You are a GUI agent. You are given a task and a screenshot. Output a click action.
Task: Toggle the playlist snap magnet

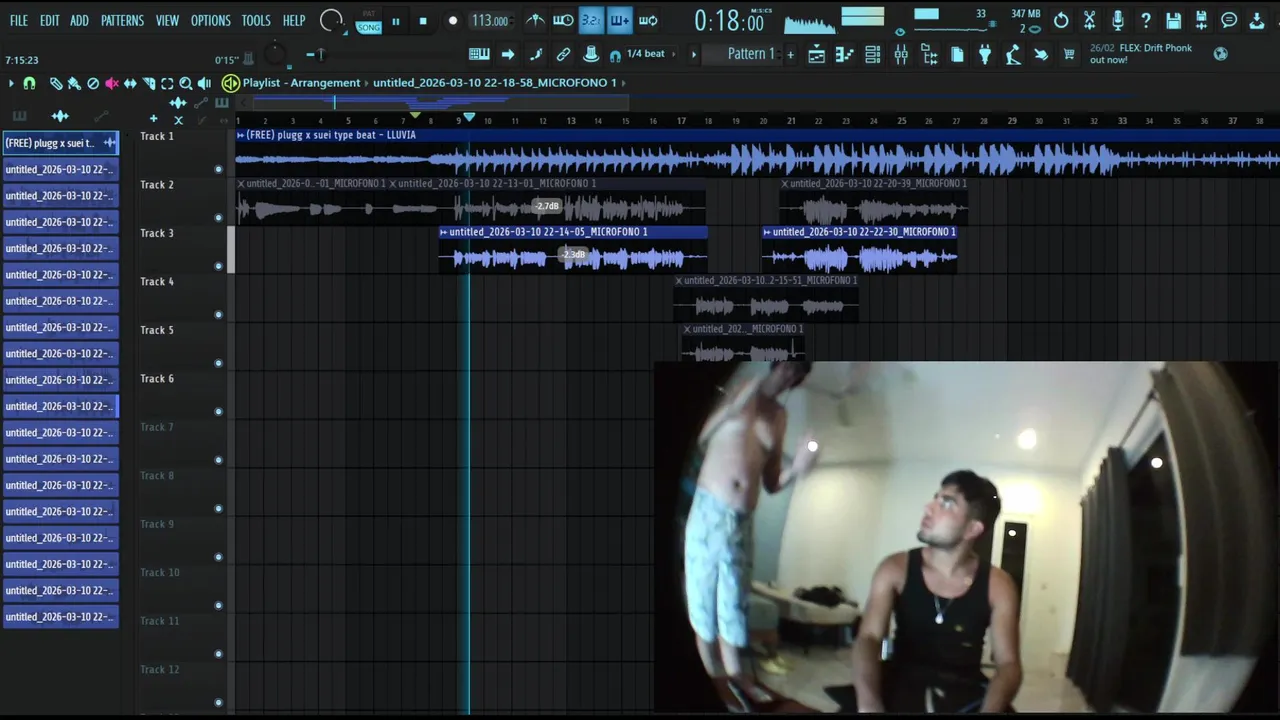[x=29, y=84]
